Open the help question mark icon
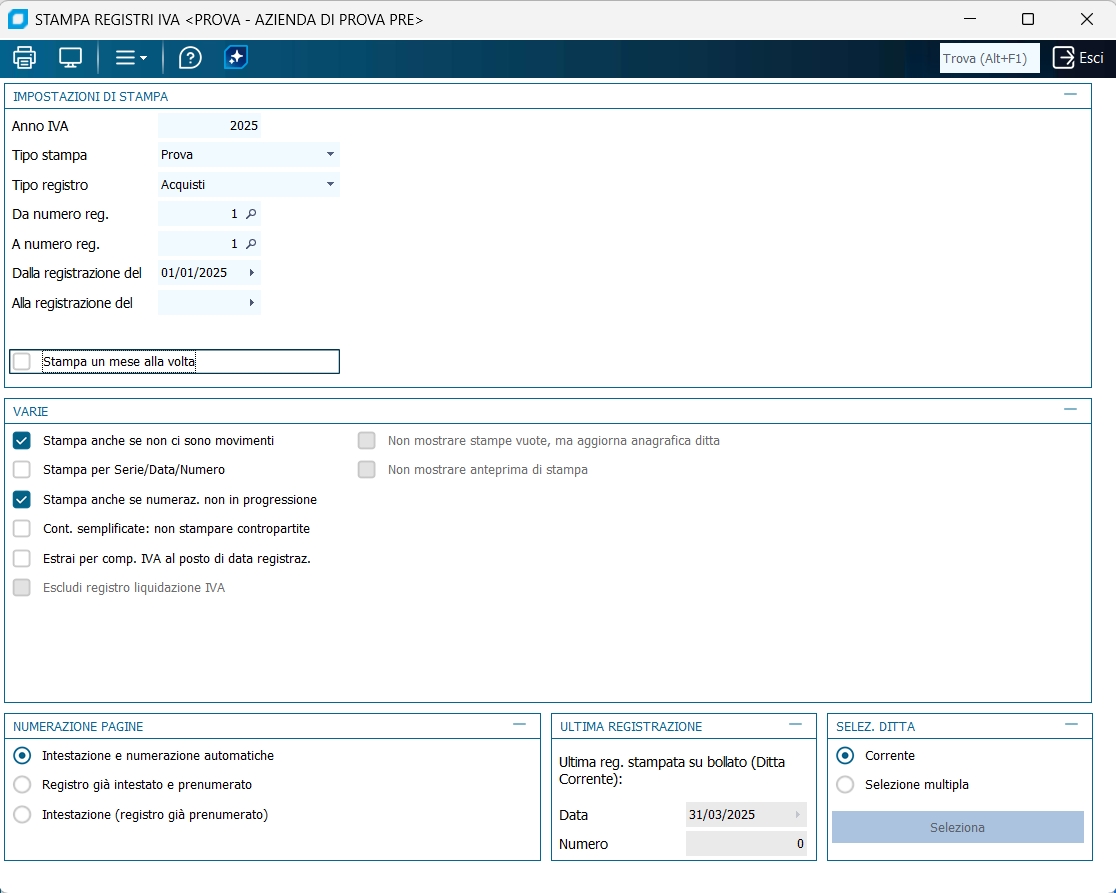Image resolution: width=1116 pixels, height=893 pixels. pos(190,57)
